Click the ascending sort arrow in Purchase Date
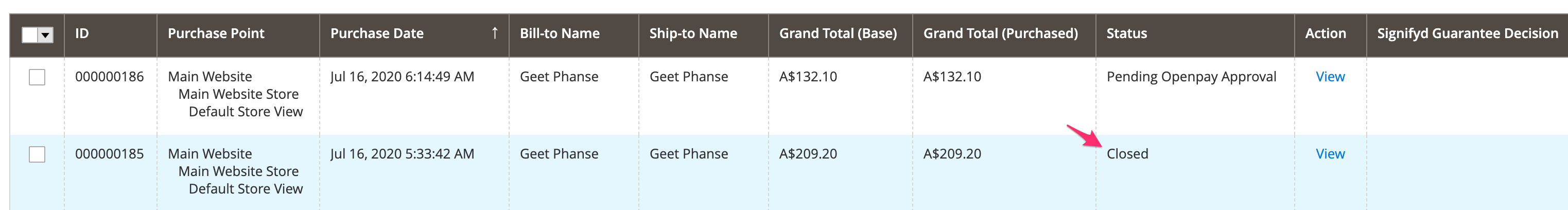This screenshot has height=210, width=1568. coord(495,33)
